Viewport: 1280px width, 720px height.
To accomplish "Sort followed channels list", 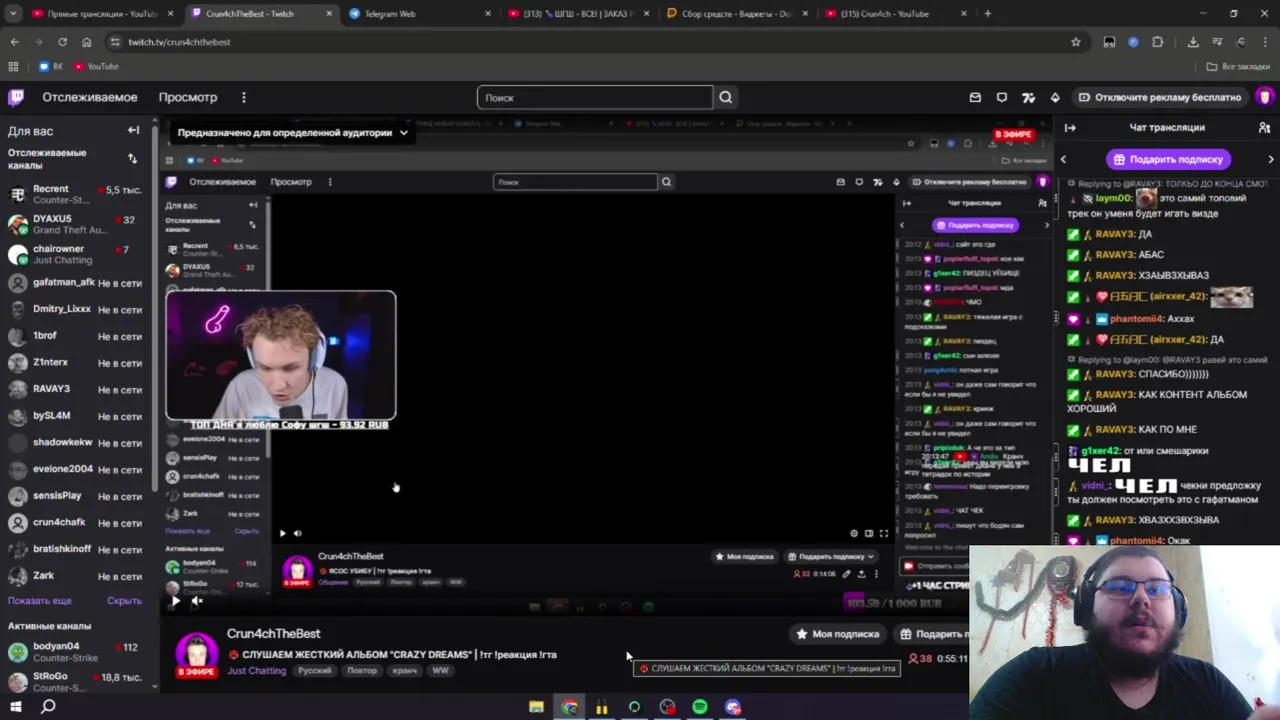I will (132, 159).
